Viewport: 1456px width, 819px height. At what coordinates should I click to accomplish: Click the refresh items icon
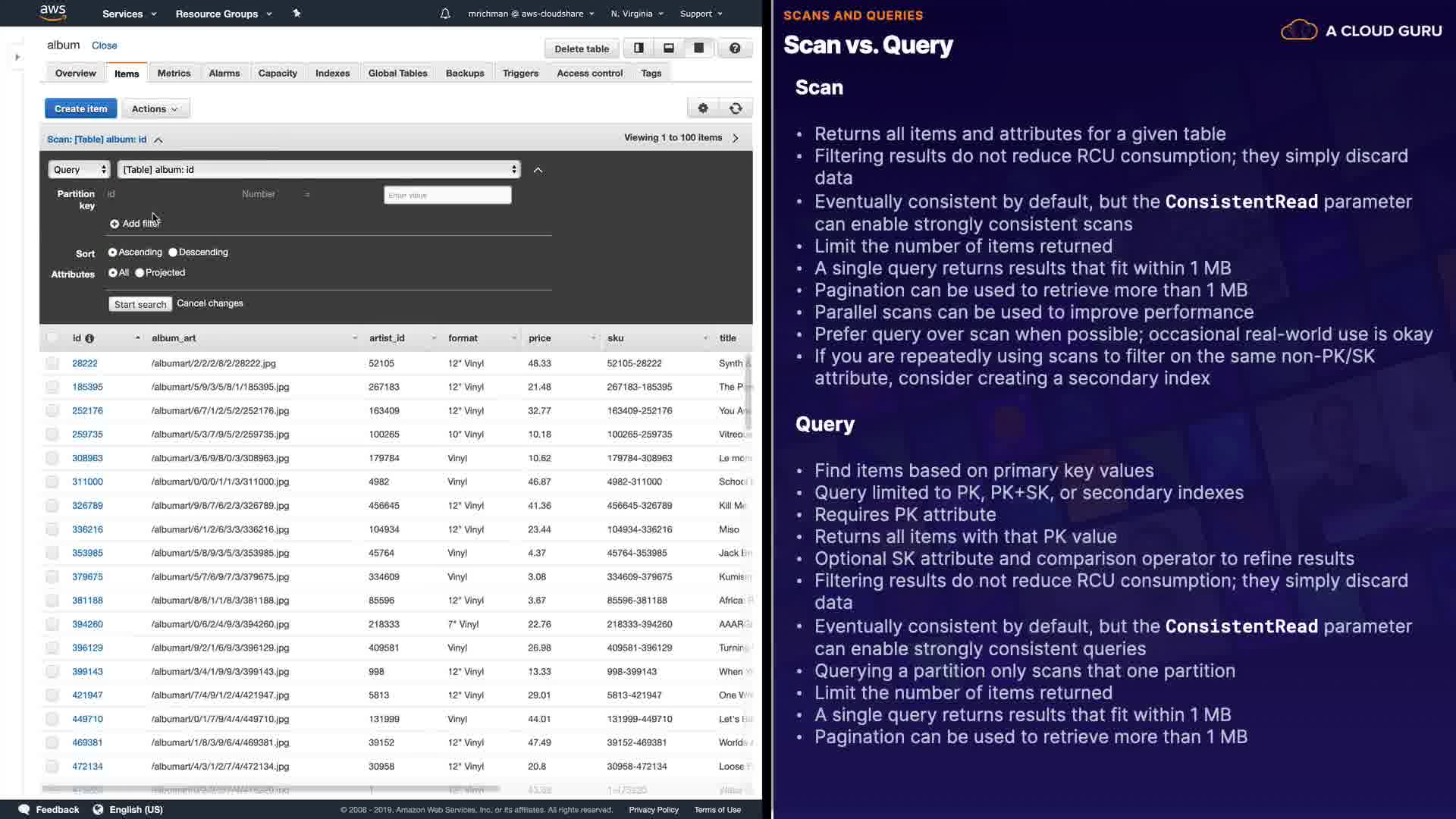pos(736,108)
